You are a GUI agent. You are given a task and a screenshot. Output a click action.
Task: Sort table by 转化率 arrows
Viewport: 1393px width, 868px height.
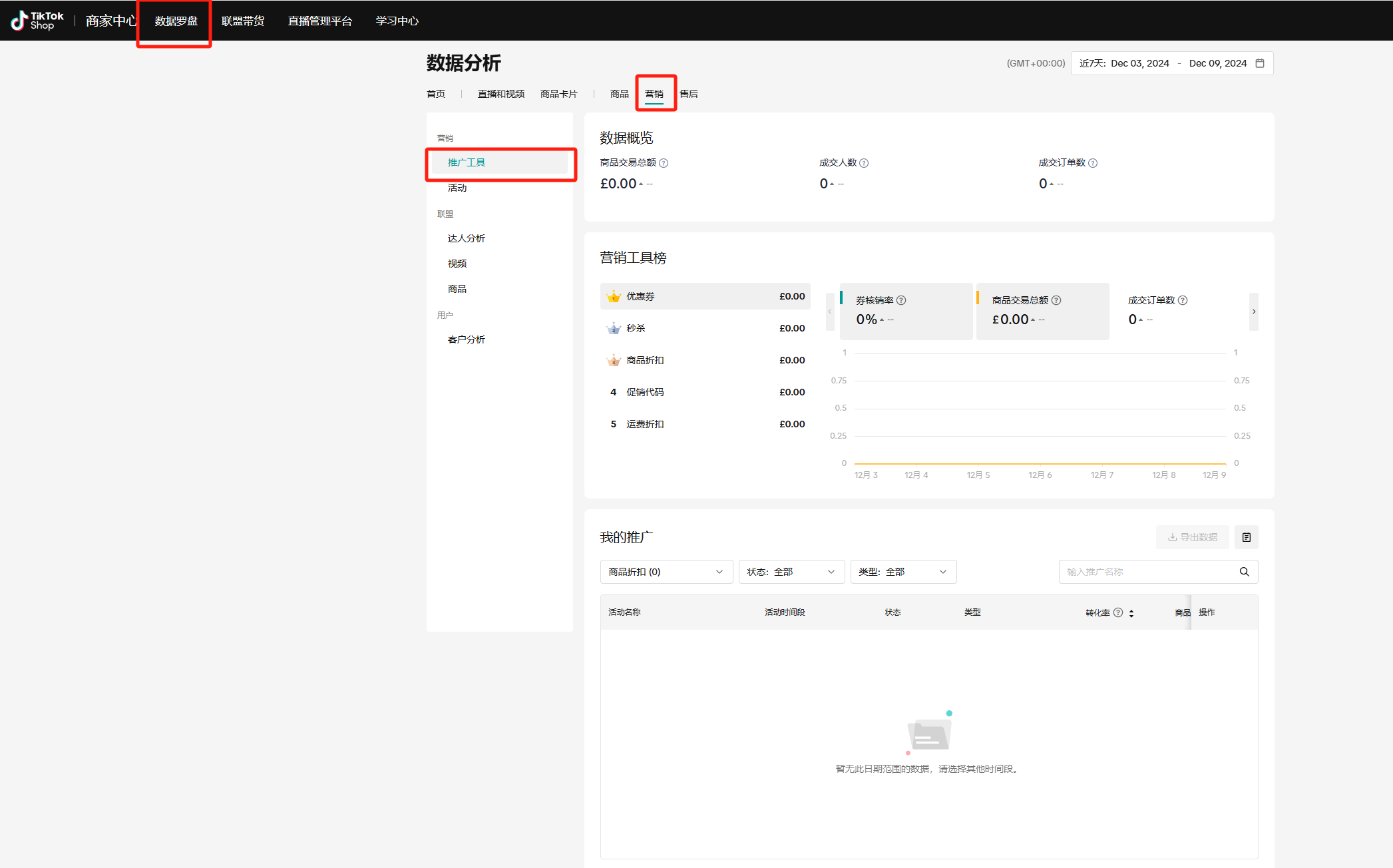pos(1131,613)
